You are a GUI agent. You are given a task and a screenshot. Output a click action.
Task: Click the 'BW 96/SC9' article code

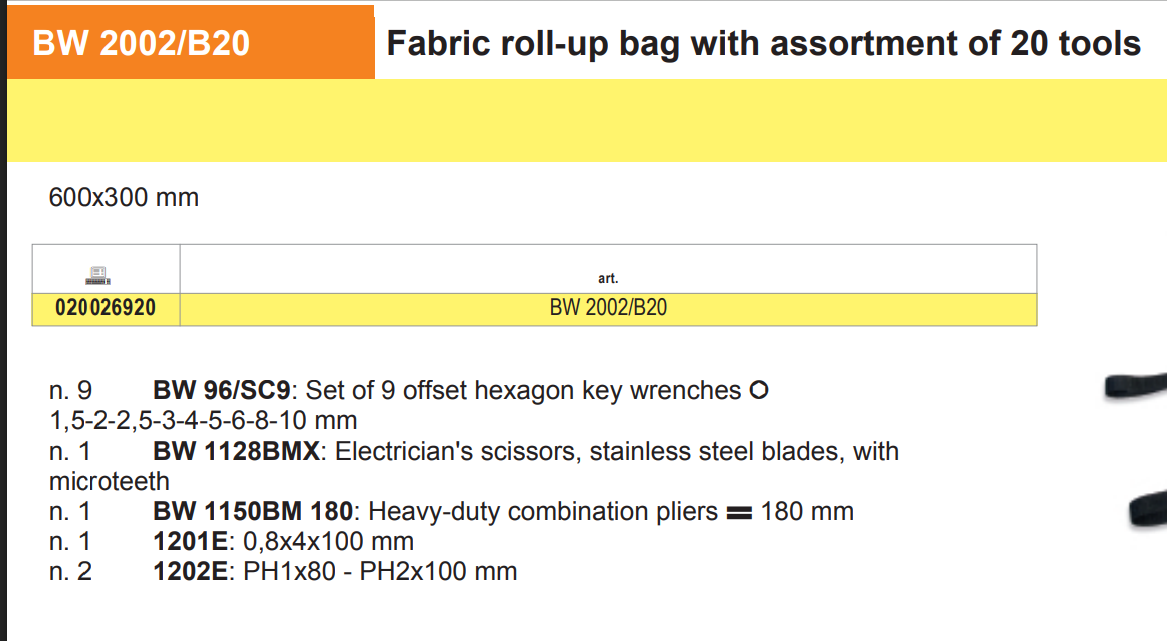pos(221,391)
